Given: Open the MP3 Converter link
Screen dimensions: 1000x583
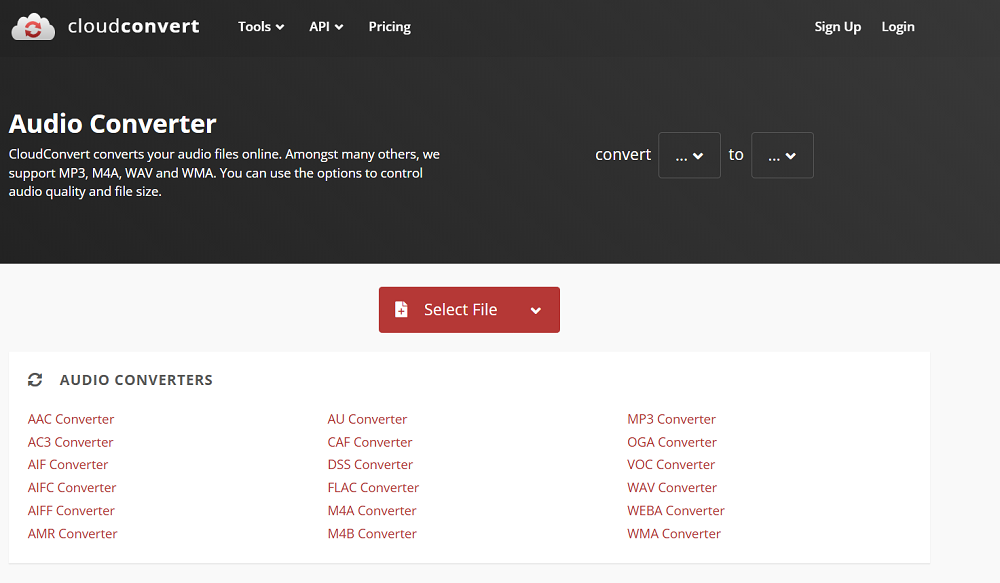Looking at the screenshot, I should click(672, 419).
